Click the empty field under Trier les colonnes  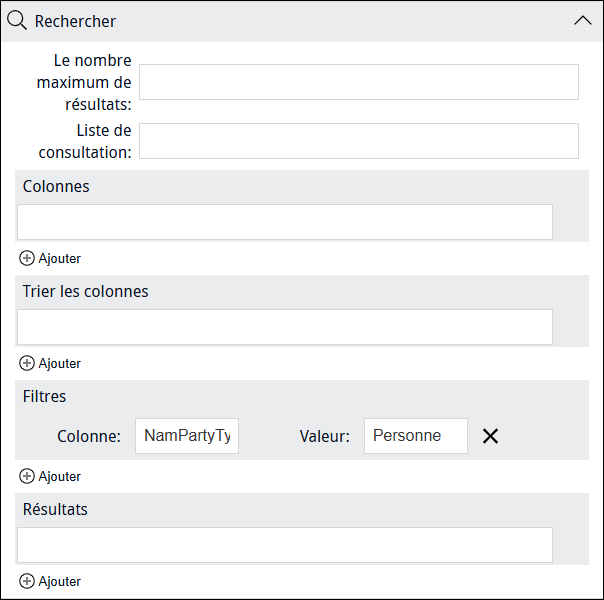[x=285, y=327]
